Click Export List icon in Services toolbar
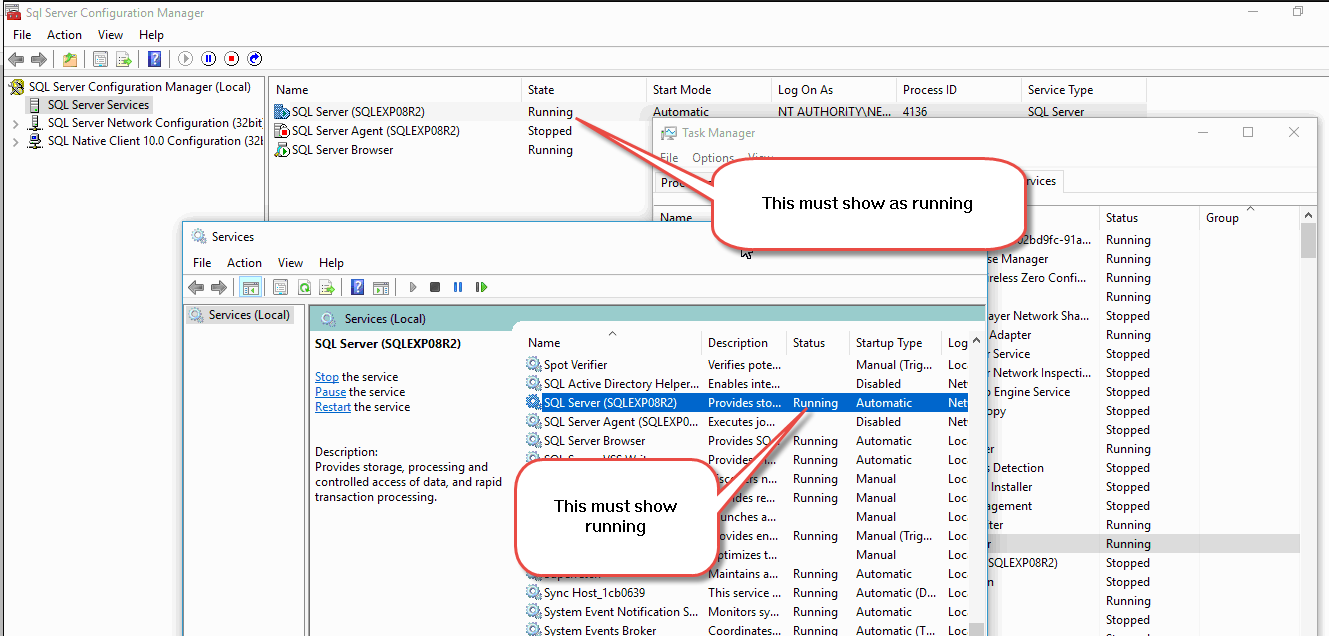1329x636 pixels. pyautogui.click(x=327, y=287)
